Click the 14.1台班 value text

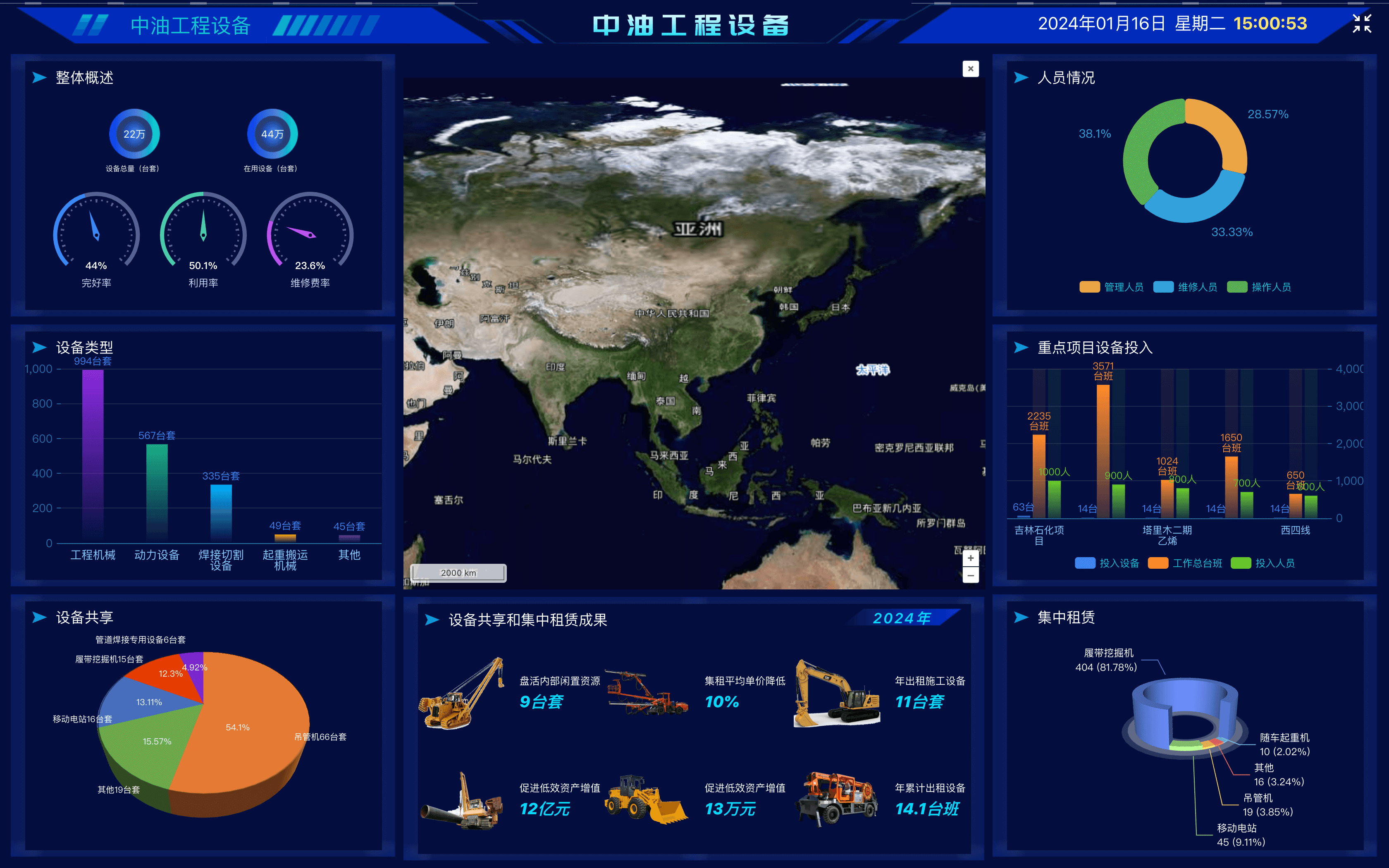[927, 809]
